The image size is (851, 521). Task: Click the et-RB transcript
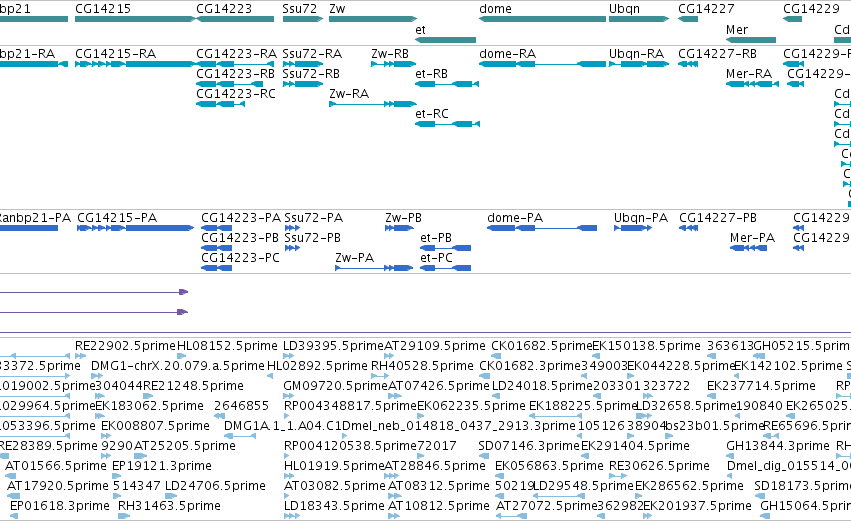447,84
